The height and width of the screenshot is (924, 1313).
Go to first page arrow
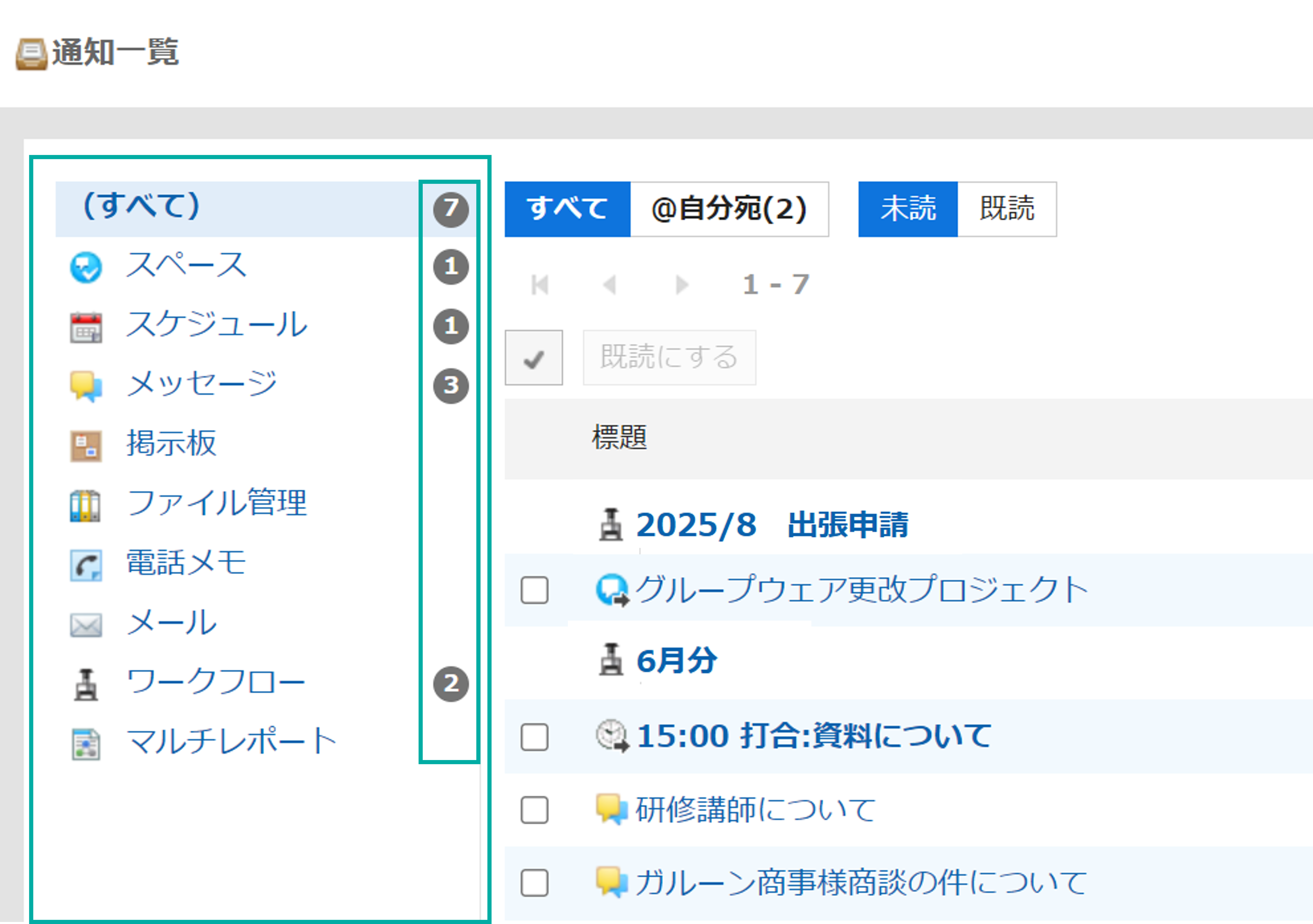540,285
